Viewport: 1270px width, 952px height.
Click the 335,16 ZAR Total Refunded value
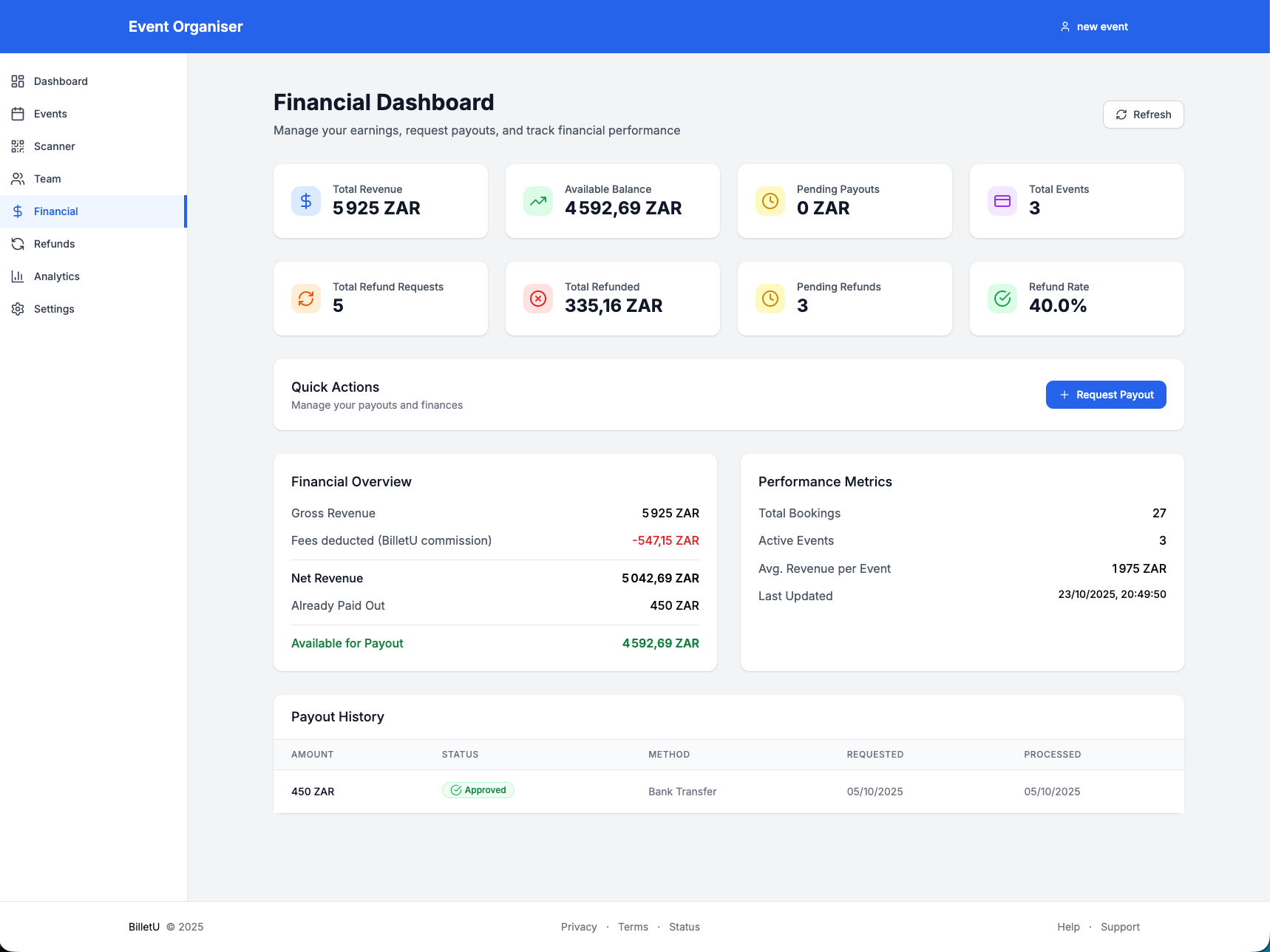pyautogui.click(x=614, y=305)
